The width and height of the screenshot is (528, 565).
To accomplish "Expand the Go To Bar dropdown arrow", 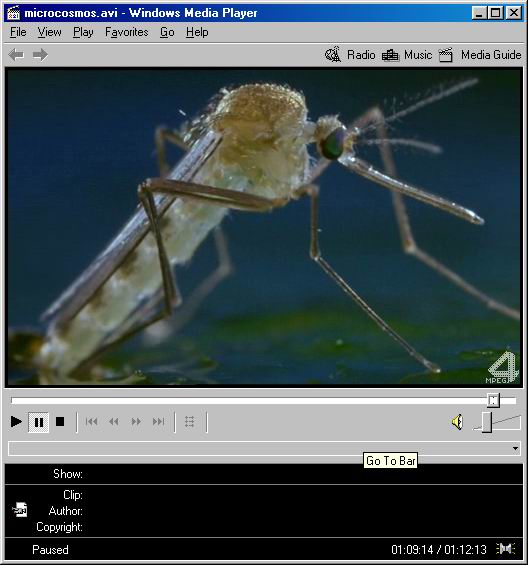I will coord(515,449).
